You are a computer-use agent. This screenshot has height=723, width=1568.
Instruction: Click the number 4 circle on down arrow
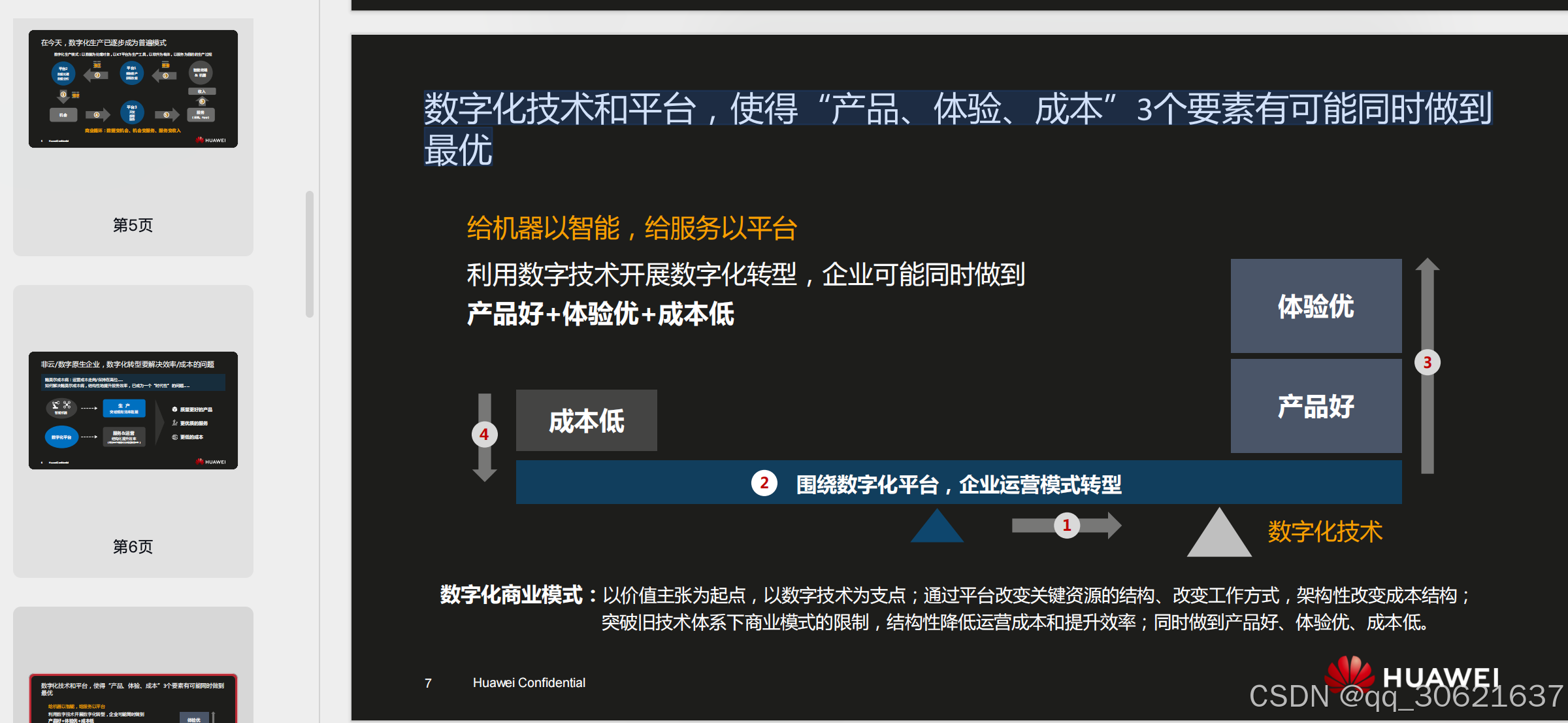484,435
